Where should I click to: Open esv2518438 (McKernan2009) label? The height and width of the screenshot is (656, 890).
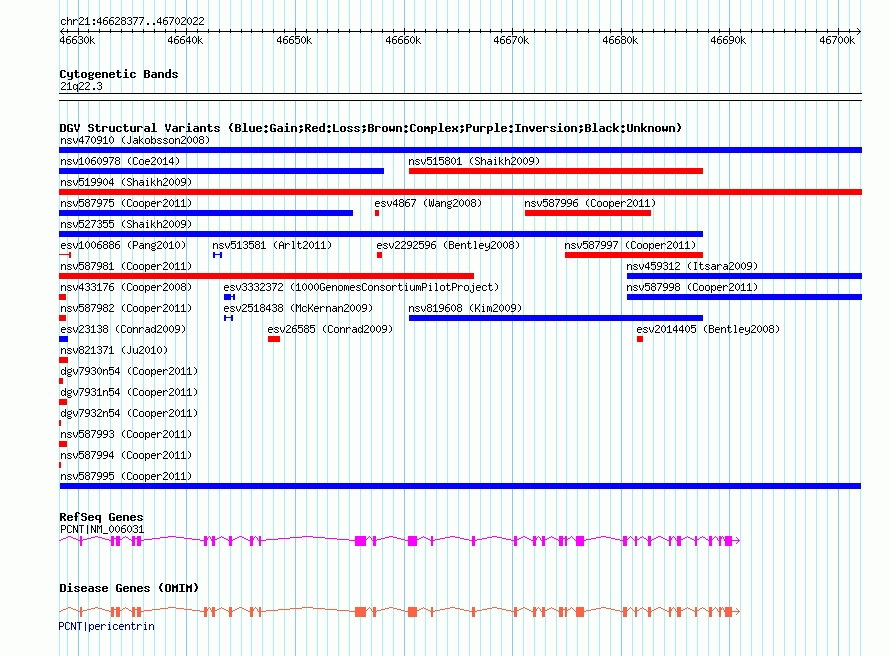coord(298,308)
